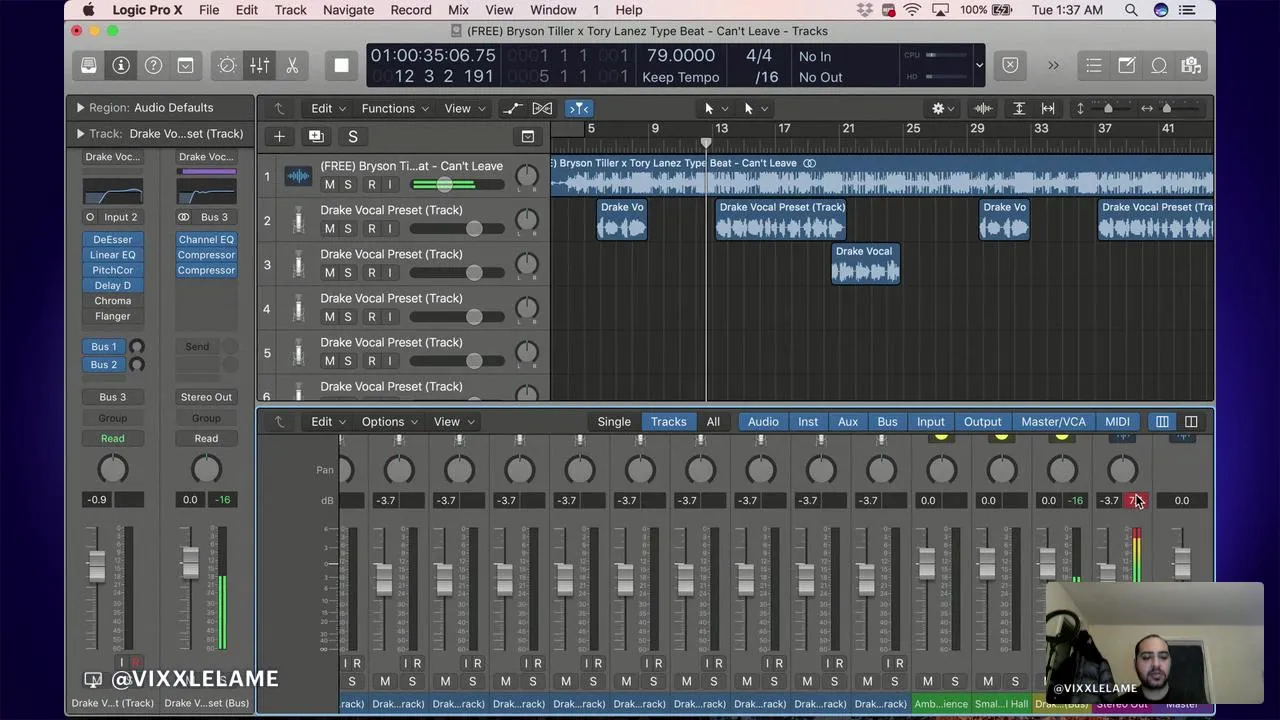
Task: Click DeEsser plugin slot
Action: (112, 240)
